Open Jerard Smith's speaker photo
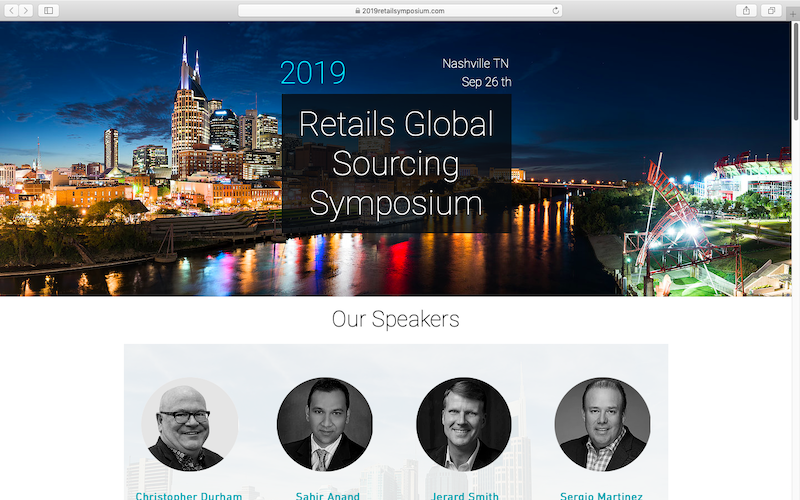The height and width of the screenshot is (500, 800). [x=464, y=424]
